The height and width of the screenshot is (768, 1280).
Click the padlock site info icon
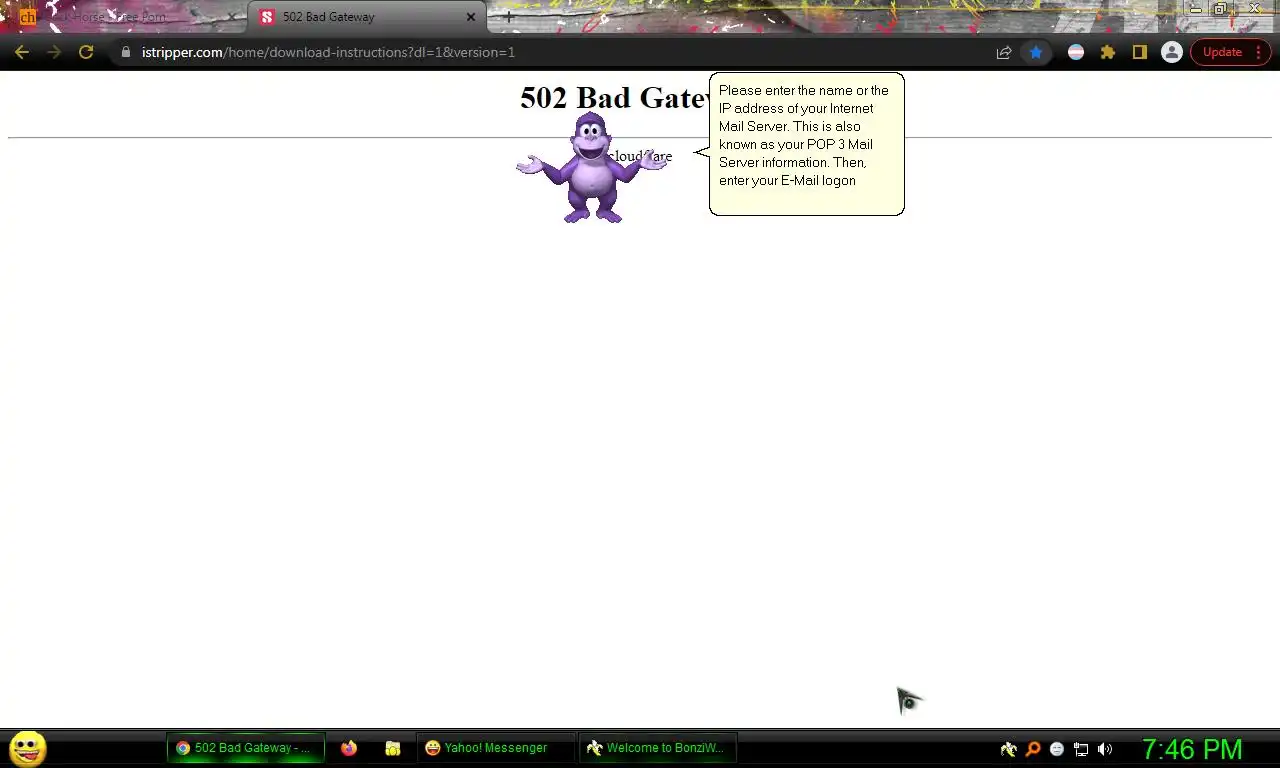(x=125, y=52)
